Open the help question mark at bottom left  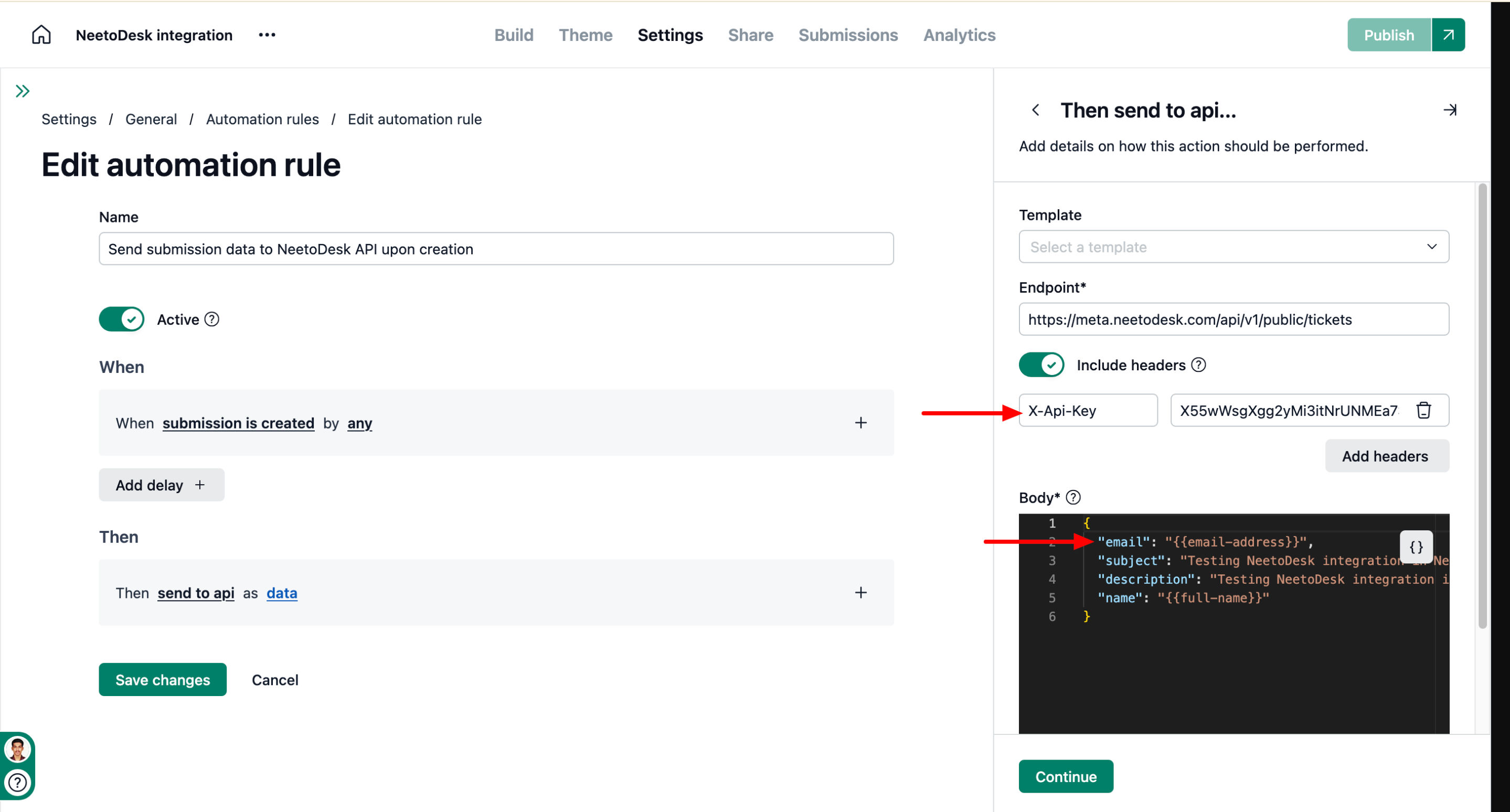pos(18,783)
